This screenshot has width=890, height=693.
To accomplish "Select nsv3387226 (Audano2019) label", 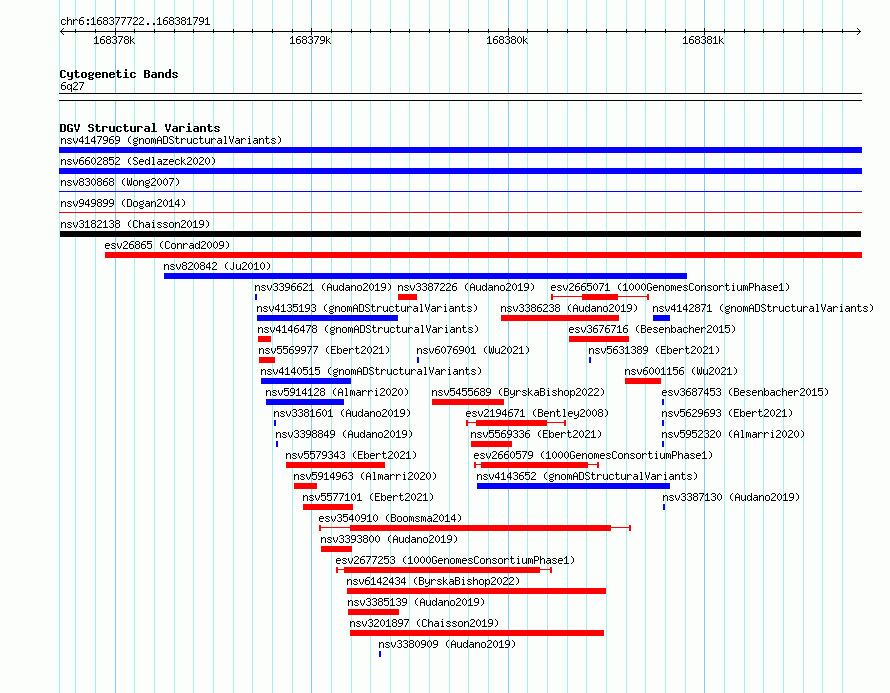I will click(x=466, y=287).
